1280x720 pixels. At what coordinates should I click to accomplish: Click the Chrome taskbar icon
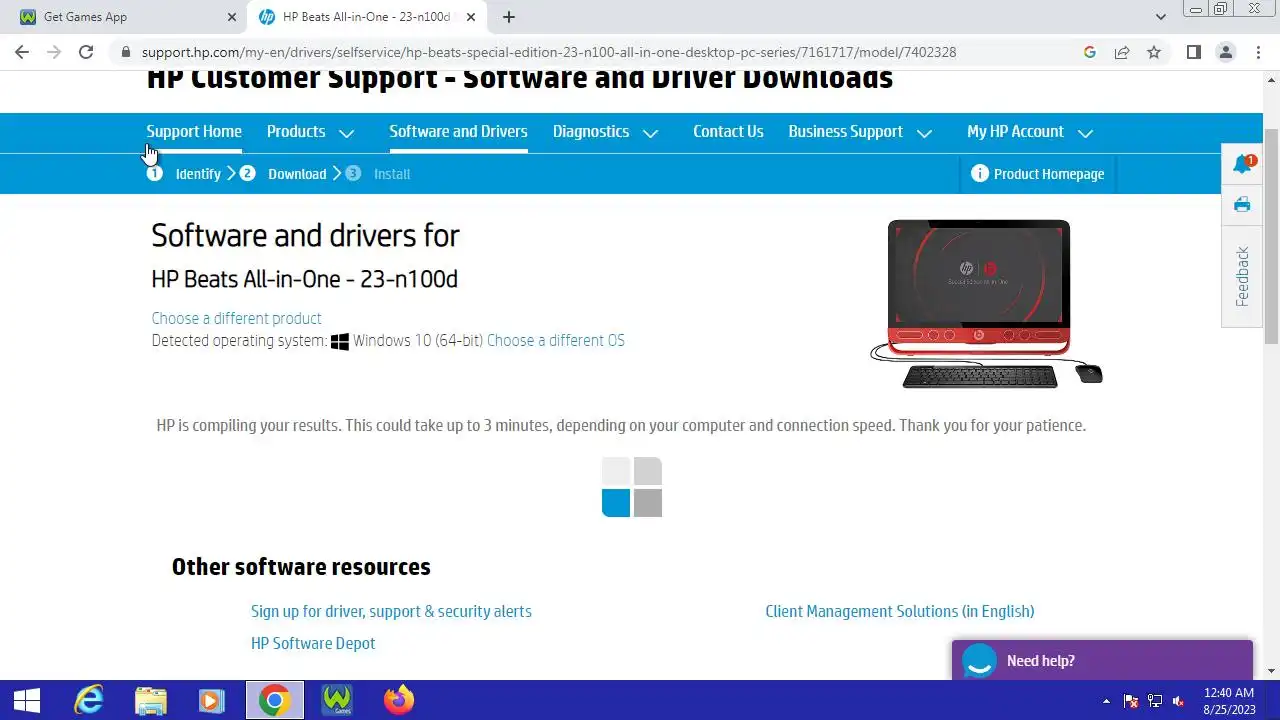pos(275,700)
